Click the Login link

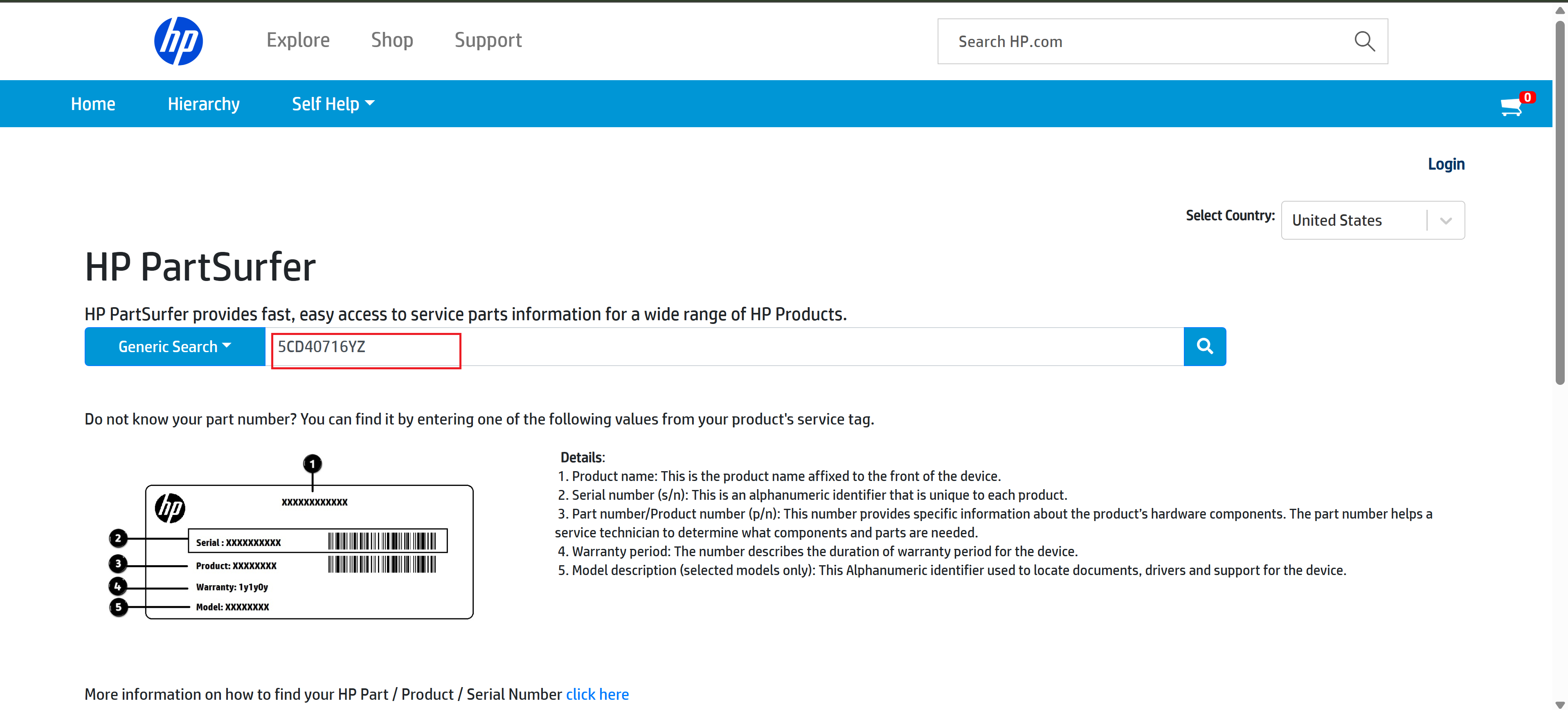click(1446, 164)
